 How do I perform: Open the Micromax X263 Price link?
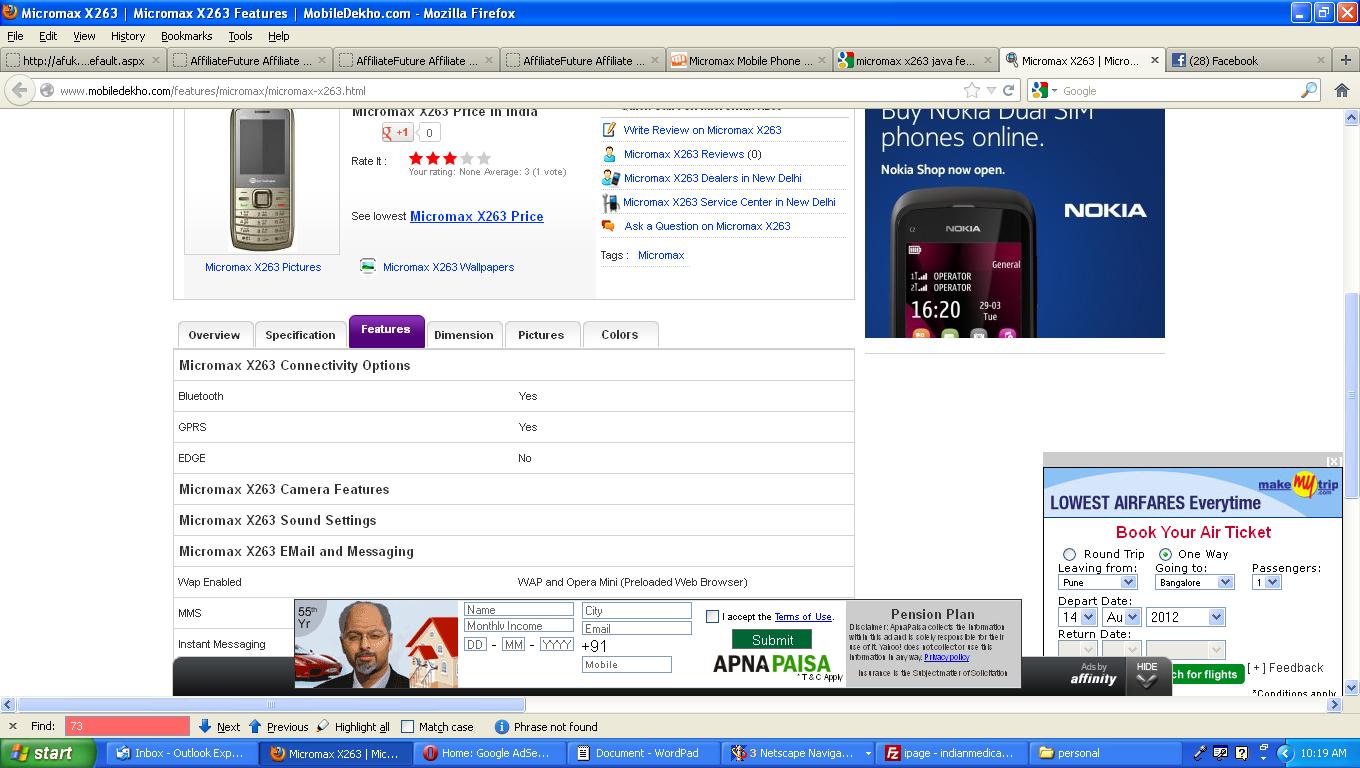(476, 216)
